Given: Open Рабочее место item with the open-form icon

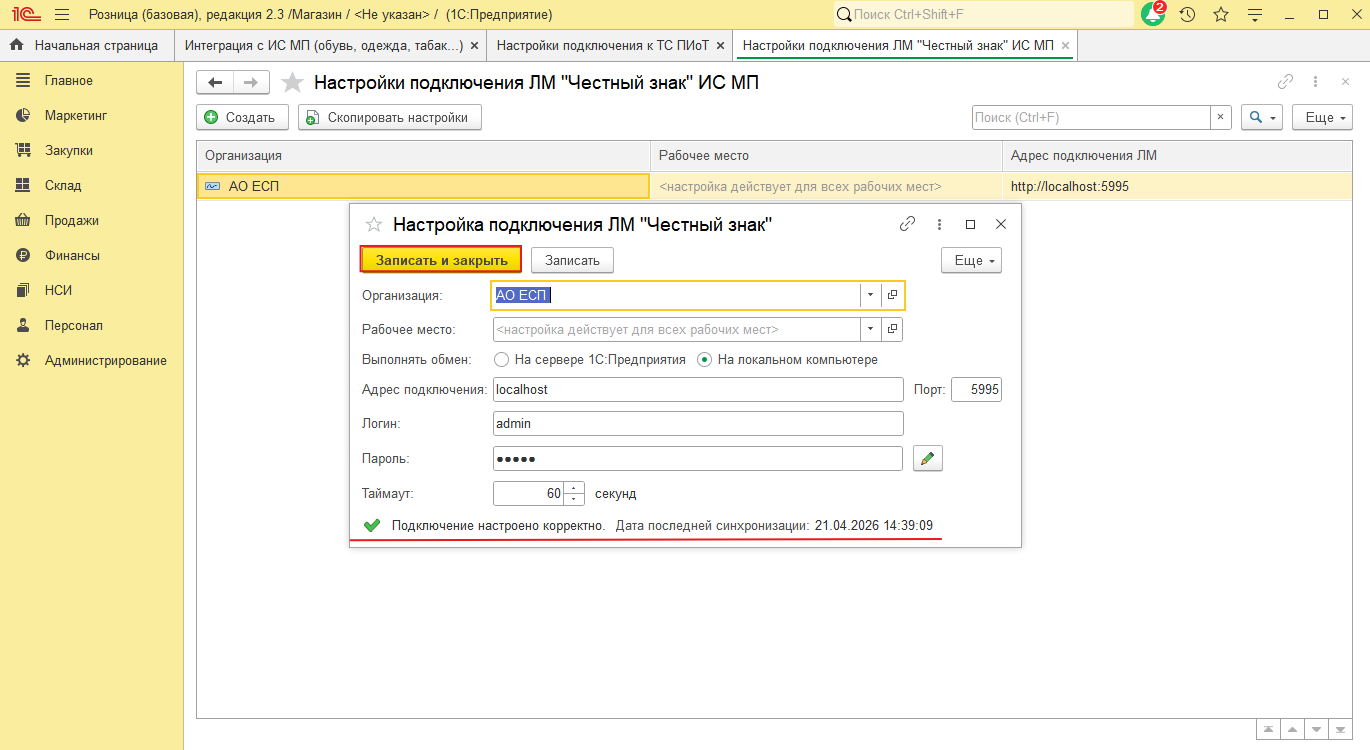Looking at the screenshot, I should pos(893,329).
